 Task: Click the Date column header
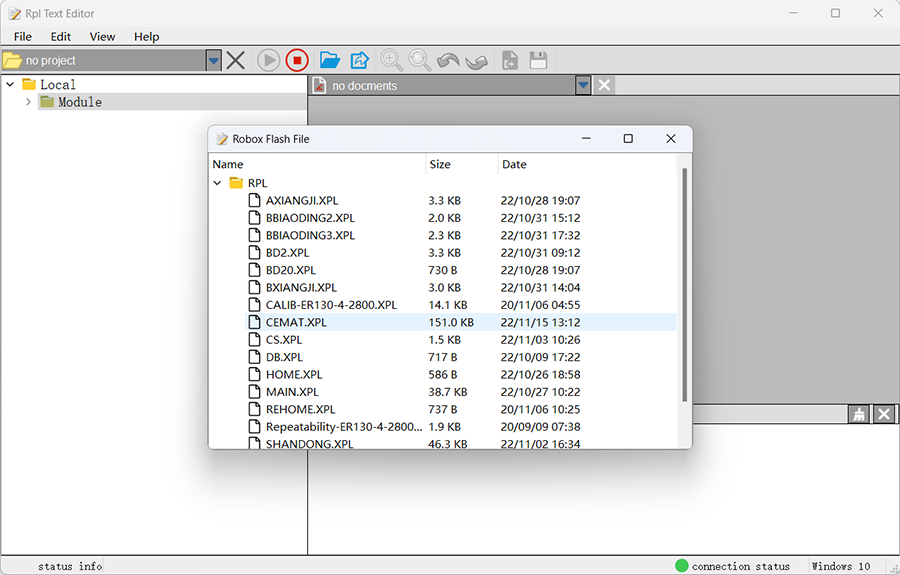[514, 164]
